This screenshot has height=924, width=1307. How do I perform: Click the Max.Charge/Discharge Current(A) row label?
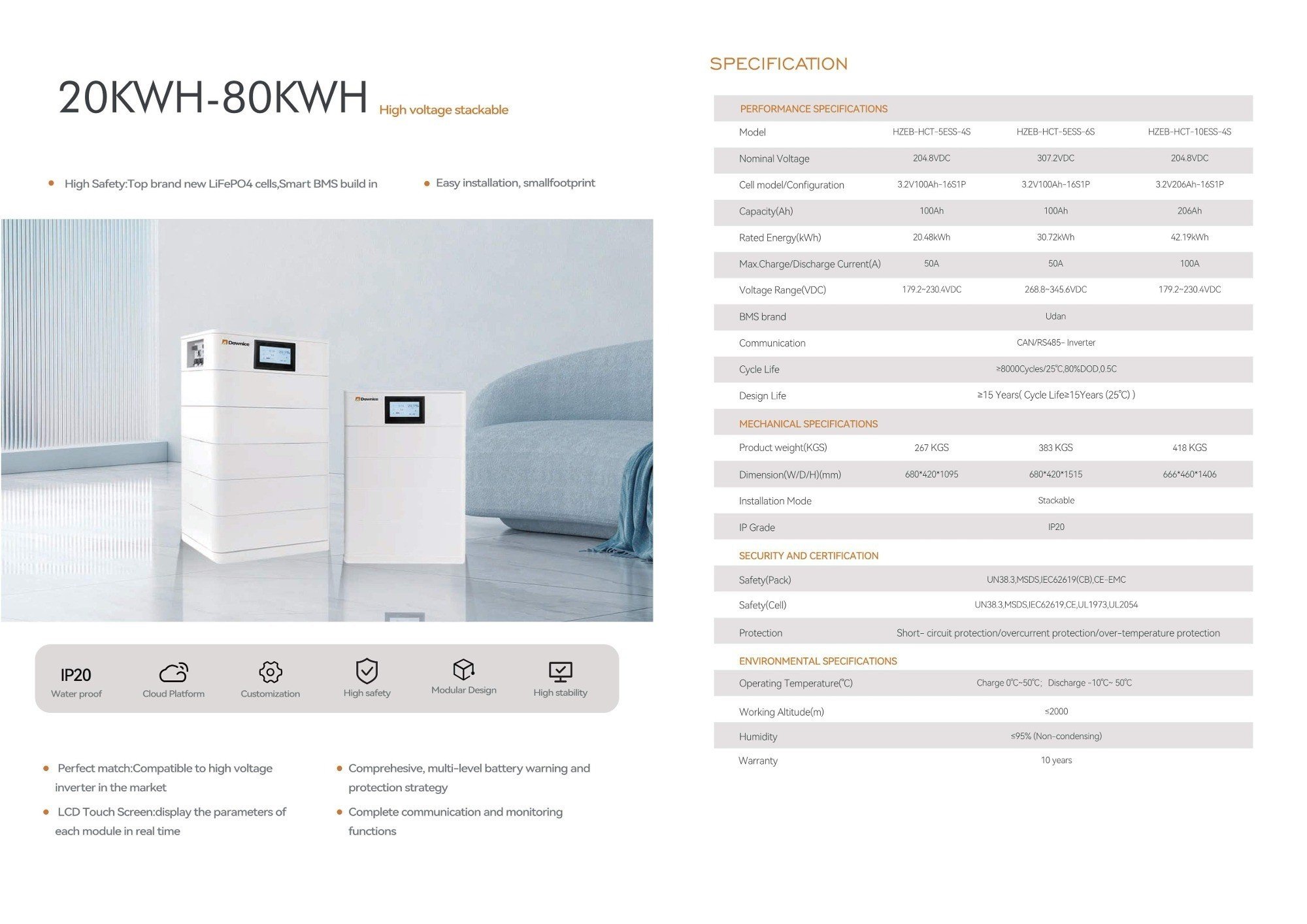[810, 264]
